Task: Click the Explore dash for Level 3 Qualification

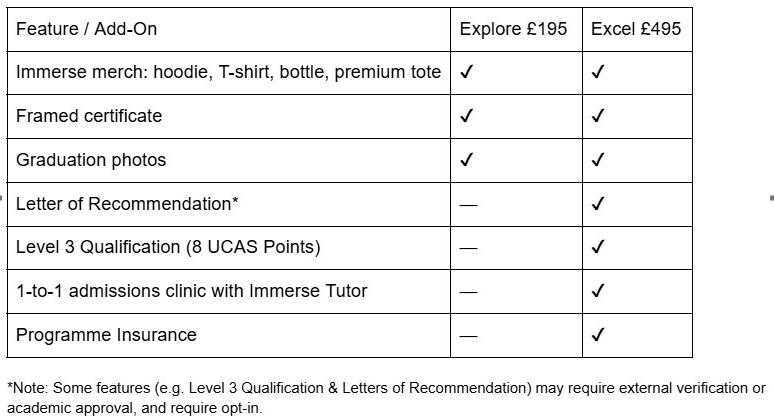Action: [x=468, y=249]
